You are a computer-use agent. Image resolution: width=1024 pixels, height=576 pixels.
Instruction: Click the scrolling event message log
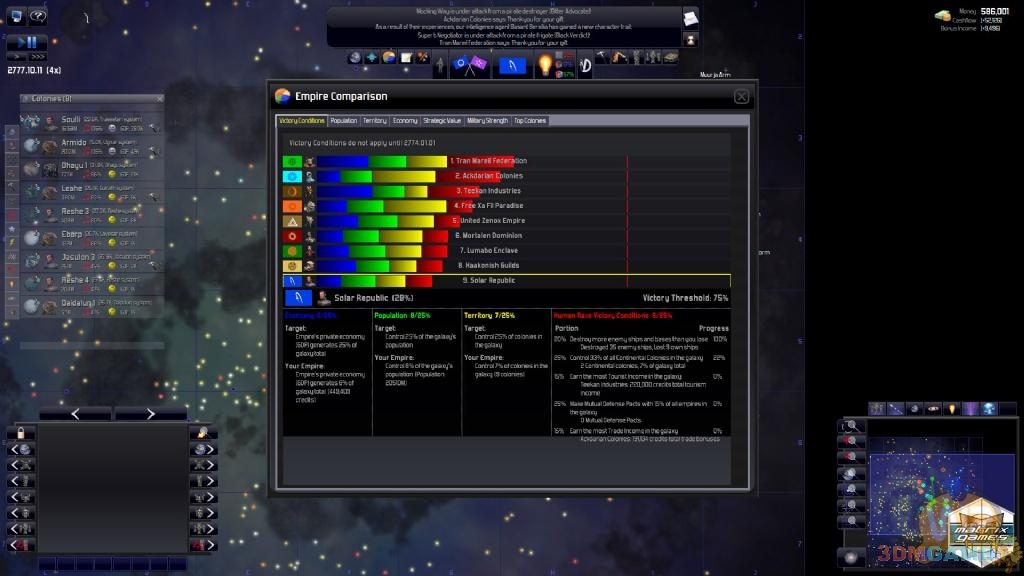click(x=504, y=27)
